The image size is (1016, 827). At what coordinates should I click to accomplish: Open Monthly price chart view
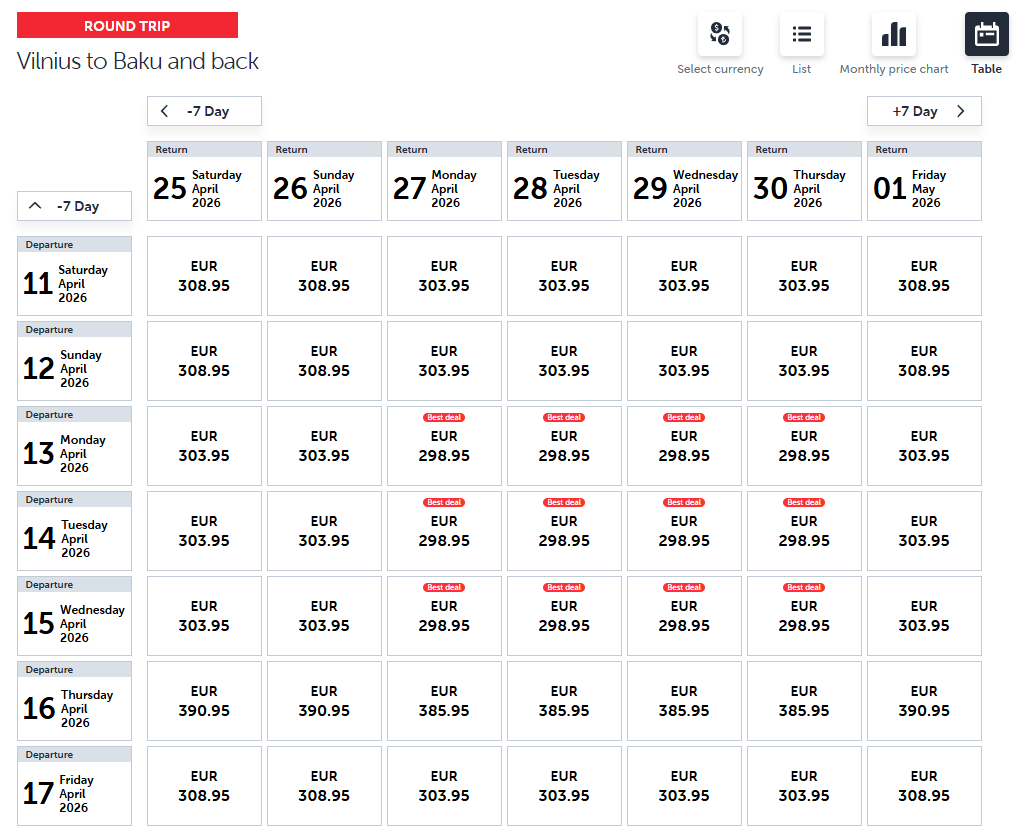(x=893, y=35)
